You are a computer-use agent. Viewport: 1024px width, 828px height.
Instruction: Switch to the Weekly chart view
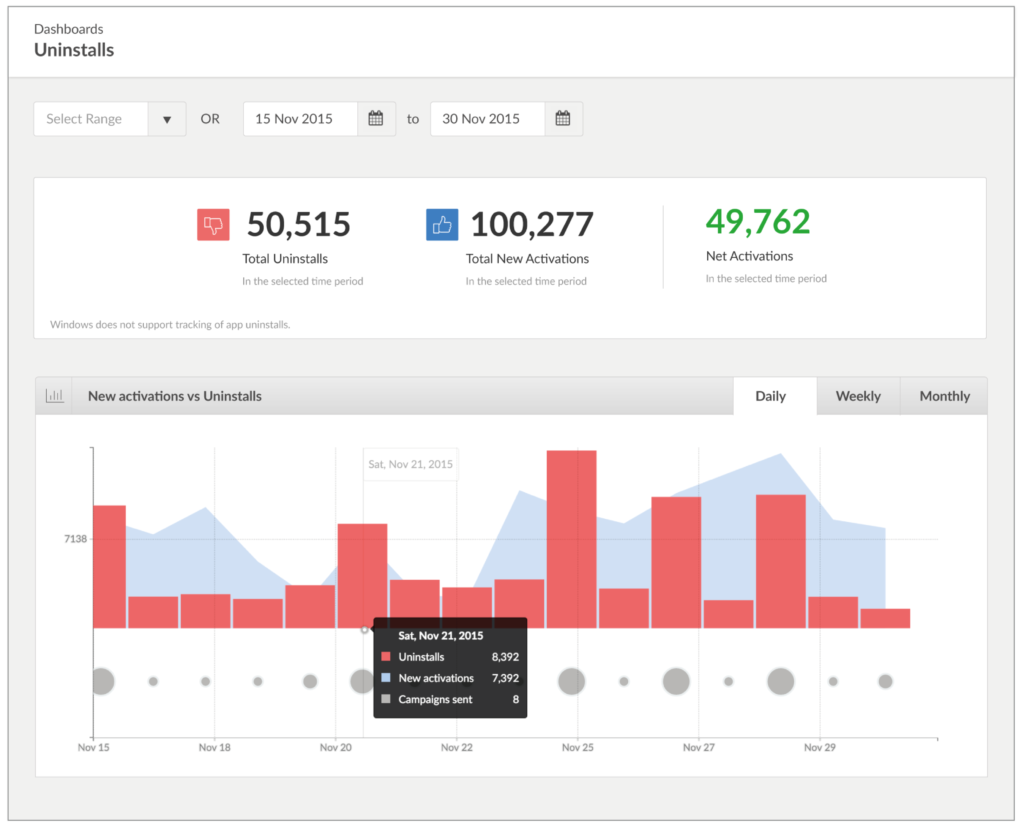858,396
